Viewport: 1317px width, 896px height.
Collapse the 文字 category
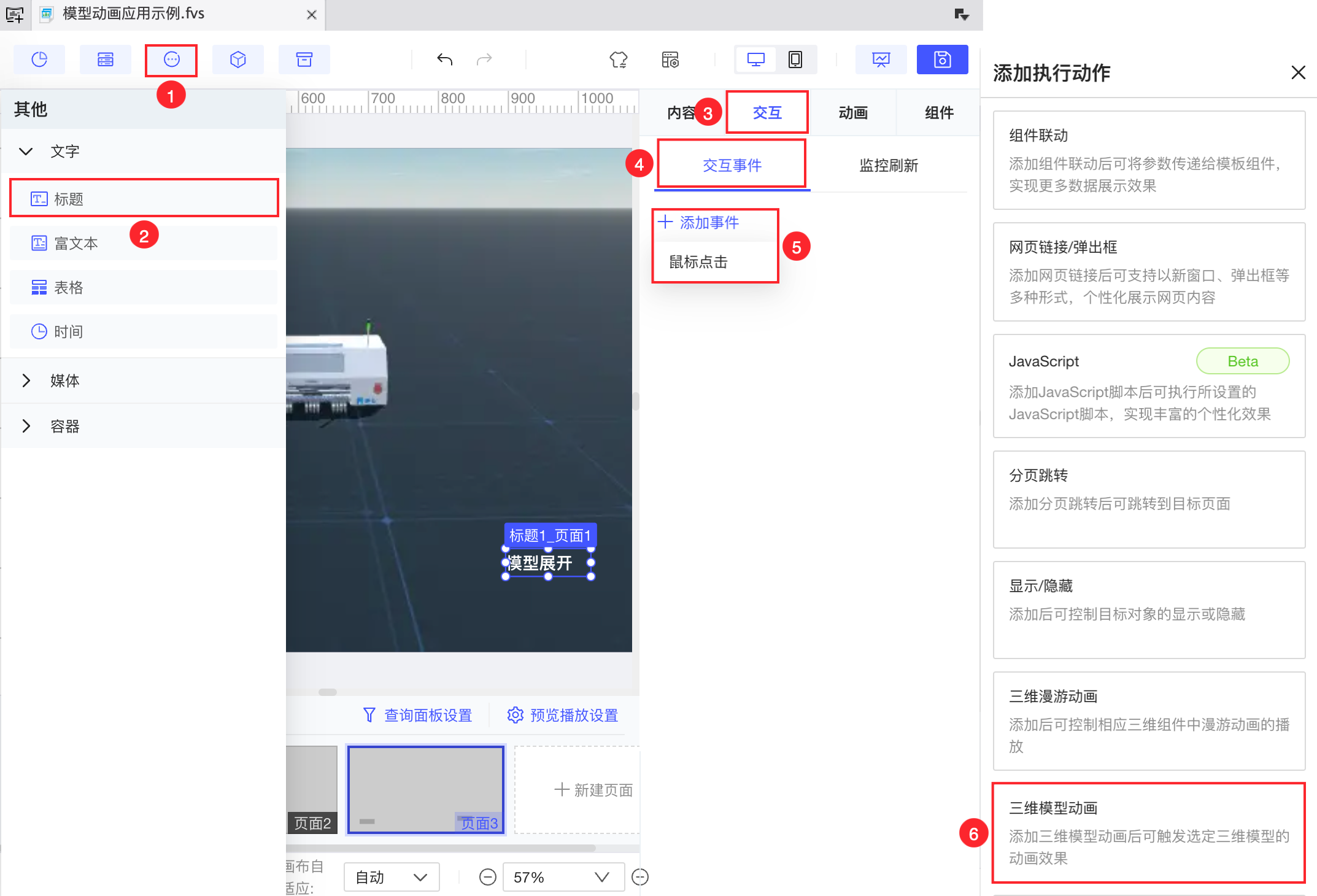coord(26,151)
